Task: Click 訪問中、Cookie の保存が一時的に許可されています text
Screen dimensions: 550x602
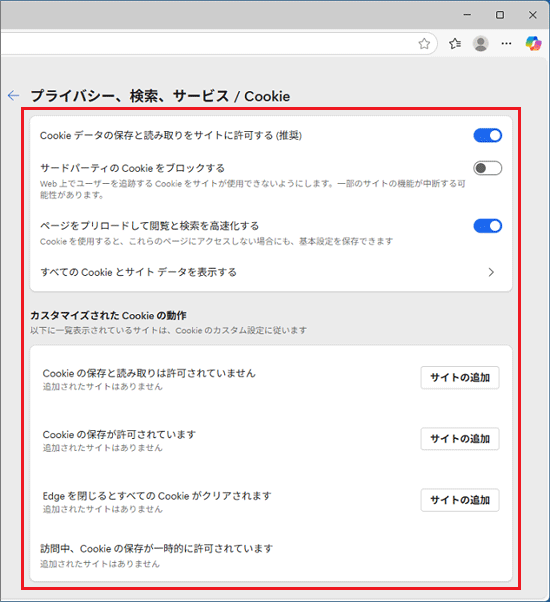Action: (157, 549)
